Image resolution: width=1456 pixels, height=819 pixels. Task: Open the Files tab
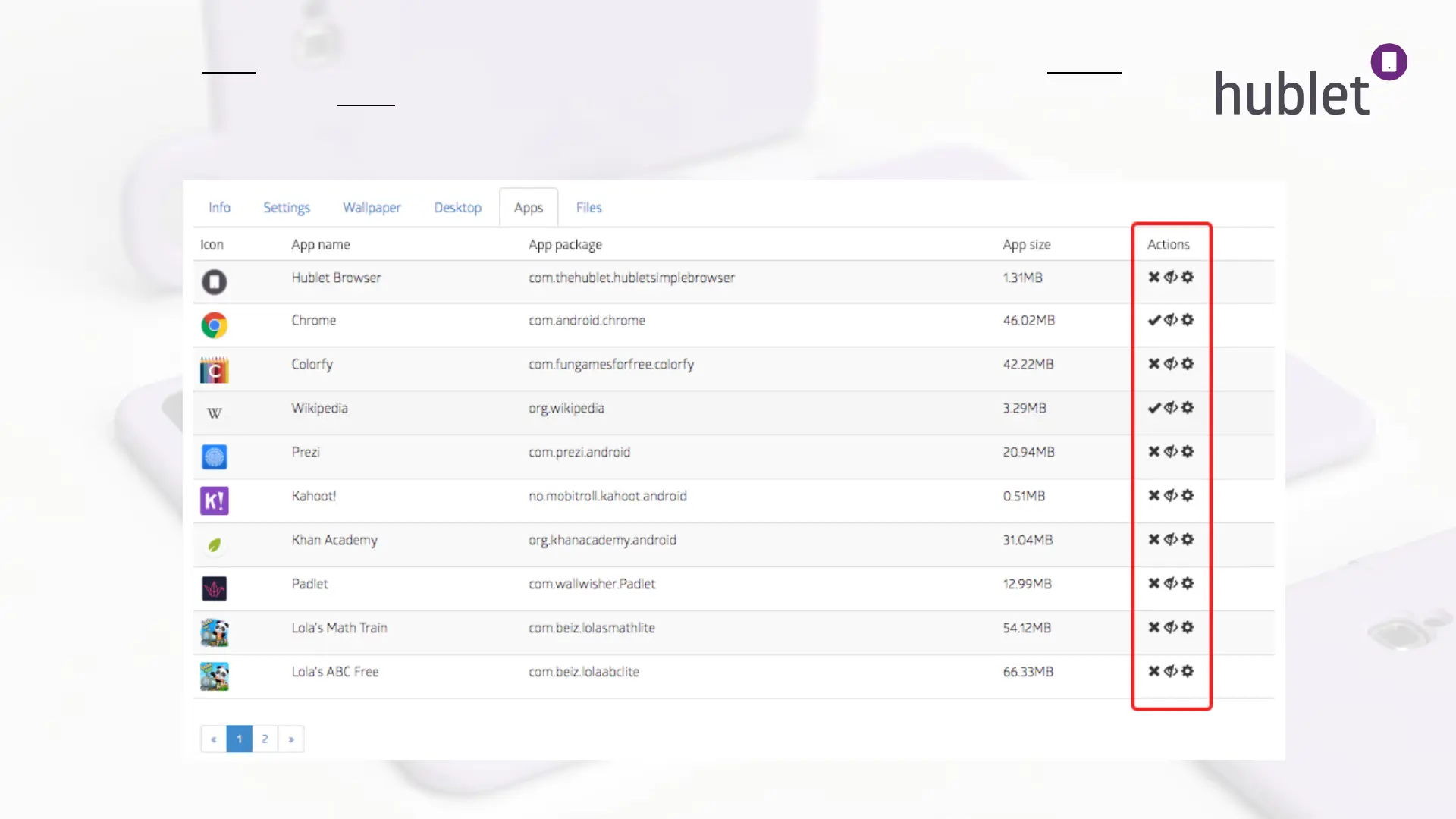coord(588,208)
